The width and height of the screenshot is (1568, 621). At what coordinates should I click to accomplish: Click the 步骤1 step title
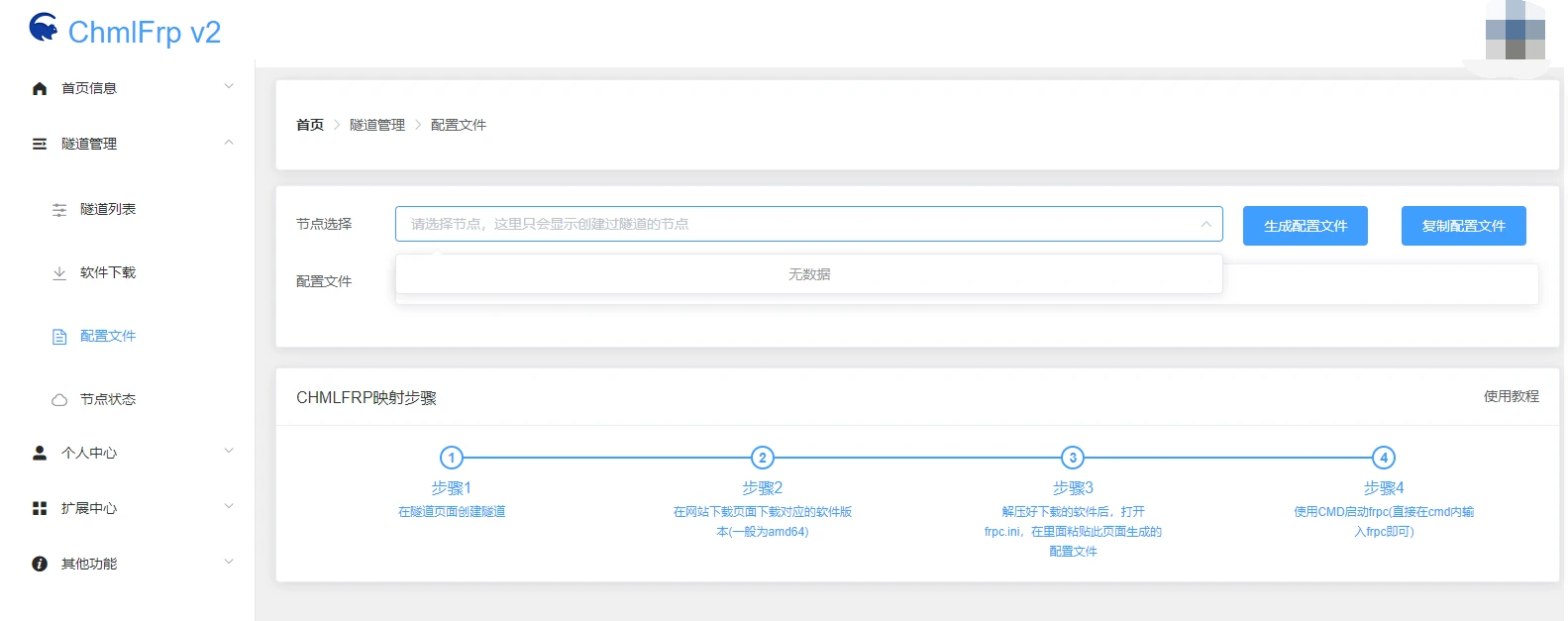pyautogui.click(x=452, y=488)
